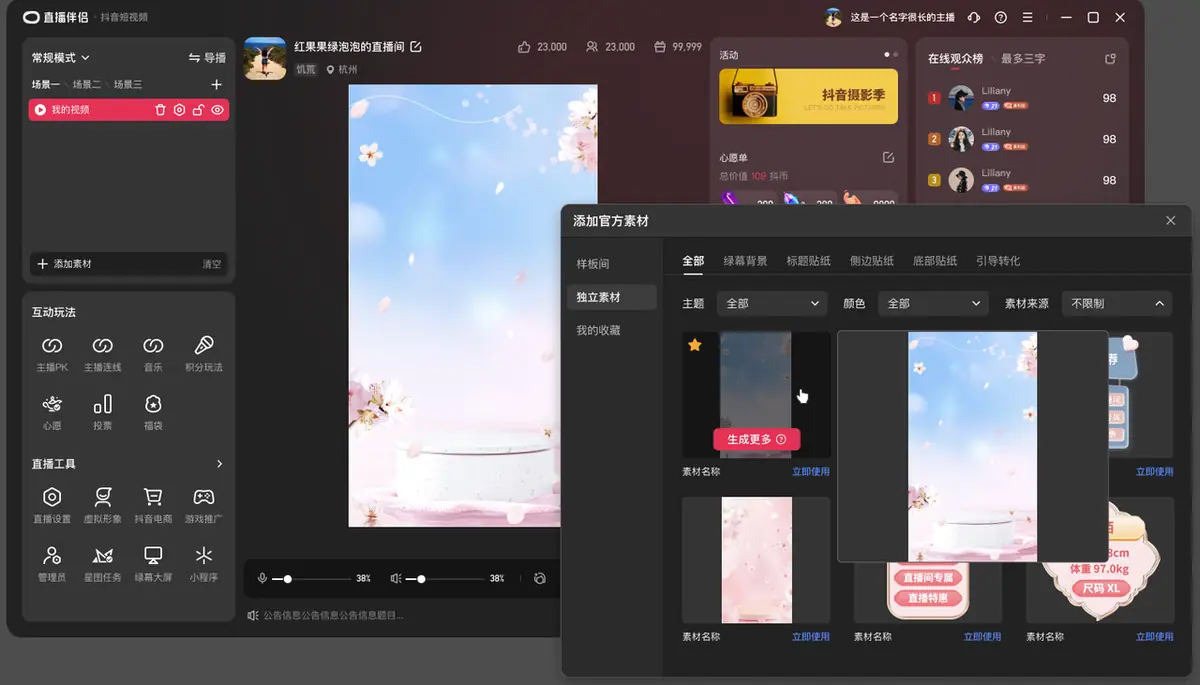1200x685 pixels.
Task: Click streamer avatar in title bar
Action: pos(833,17)
